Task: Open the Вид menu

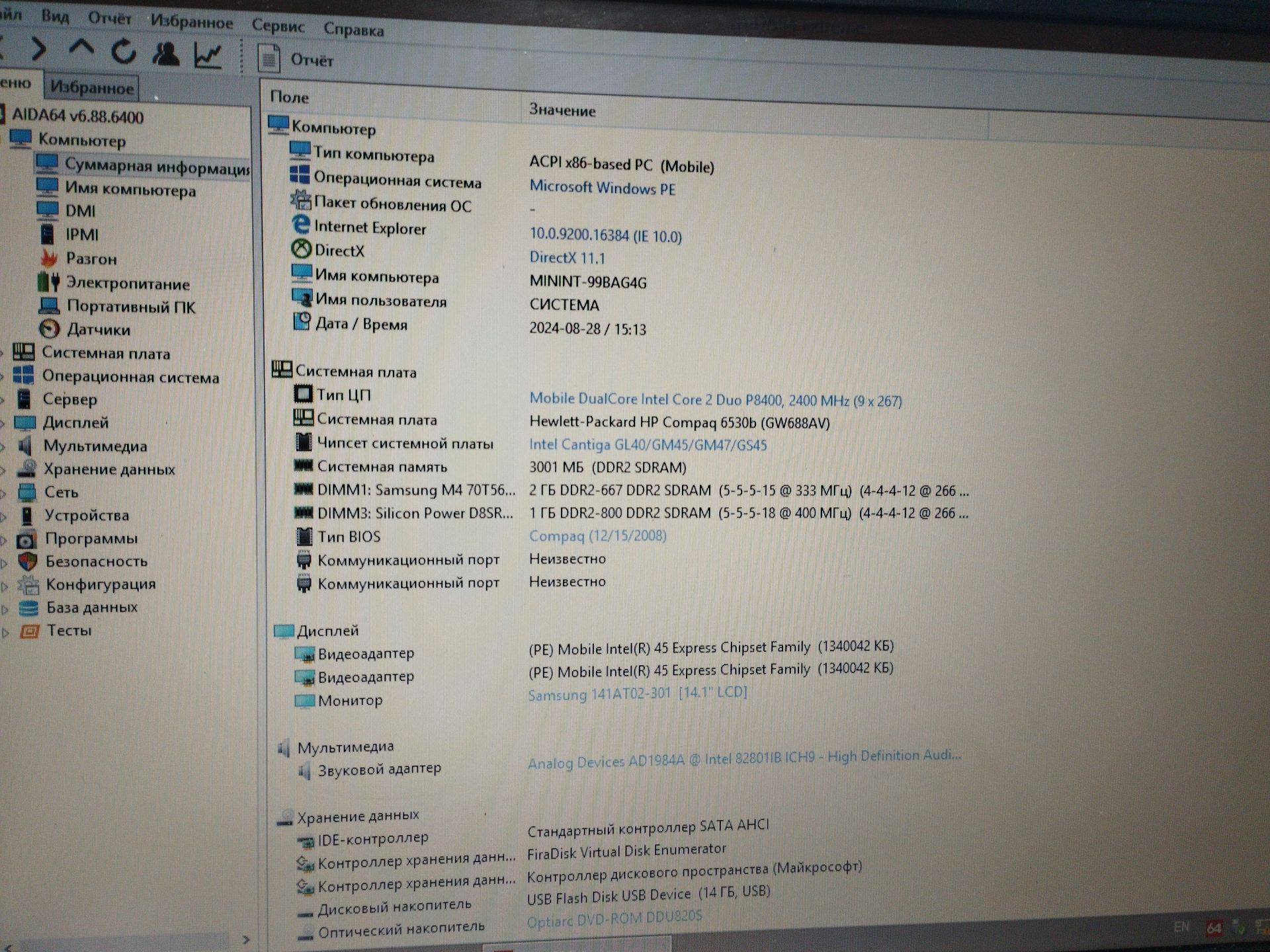Action: [x=55, y=16]
